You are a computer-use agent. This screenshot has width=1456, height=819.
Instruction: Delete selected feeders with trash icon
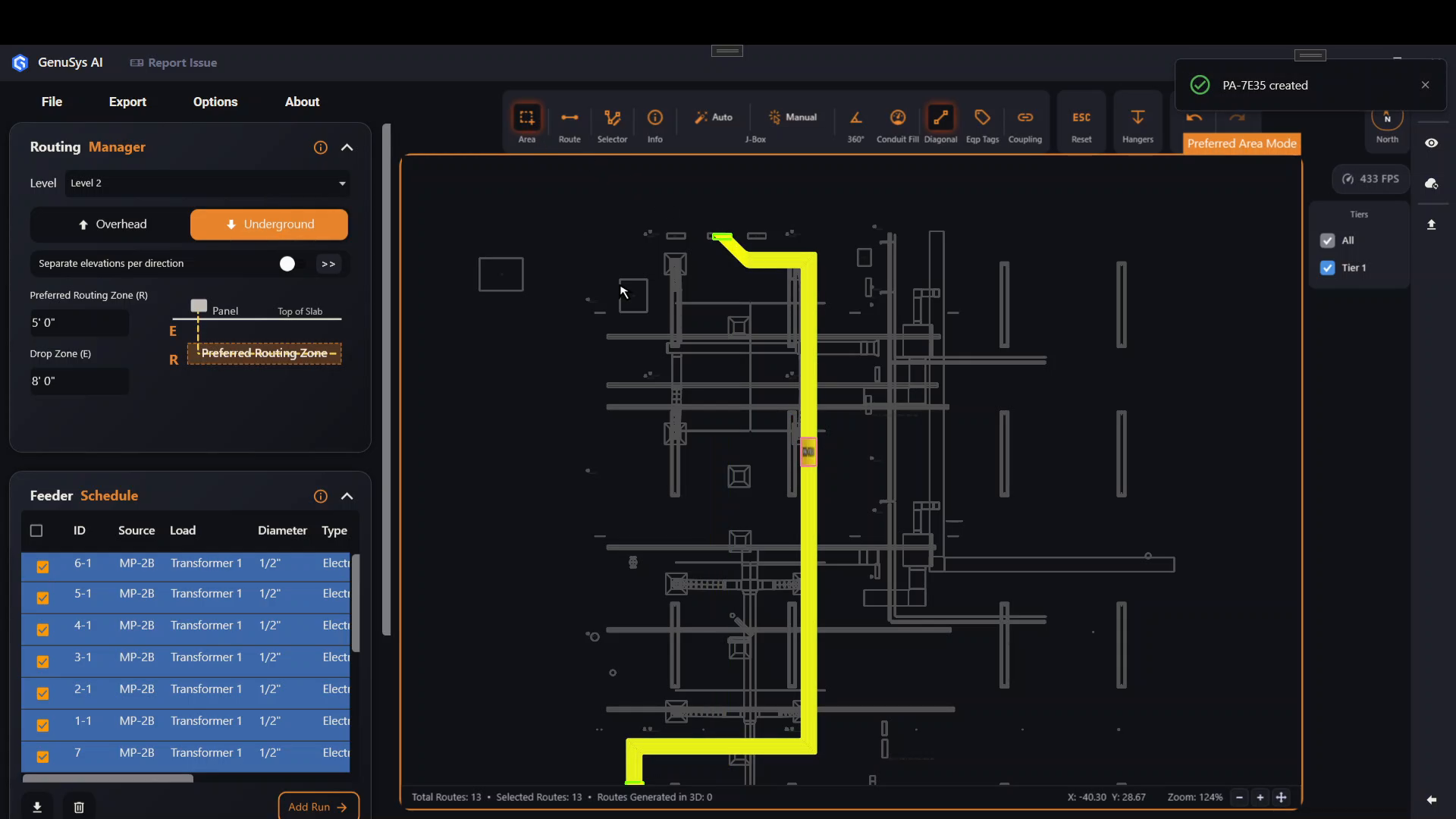click(79, 808)
